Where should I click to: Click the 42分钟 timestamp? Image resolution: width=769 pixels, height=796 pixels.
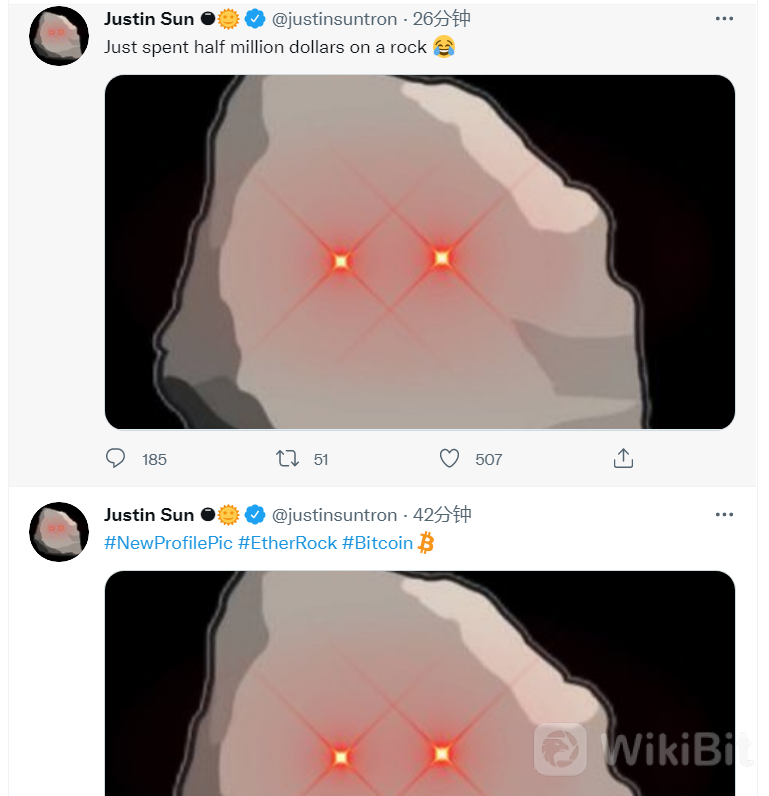click(x=442, y=515)
